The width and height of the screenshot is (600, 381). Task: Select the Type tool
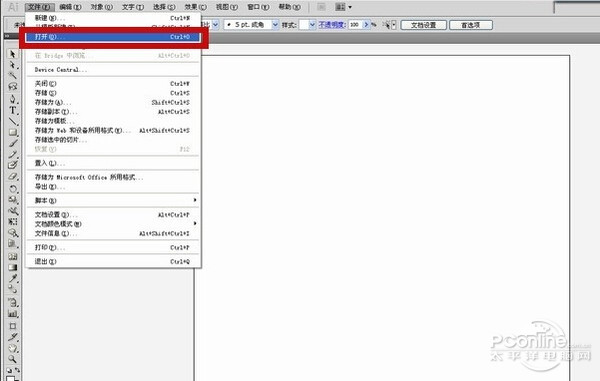click(12, 111)
